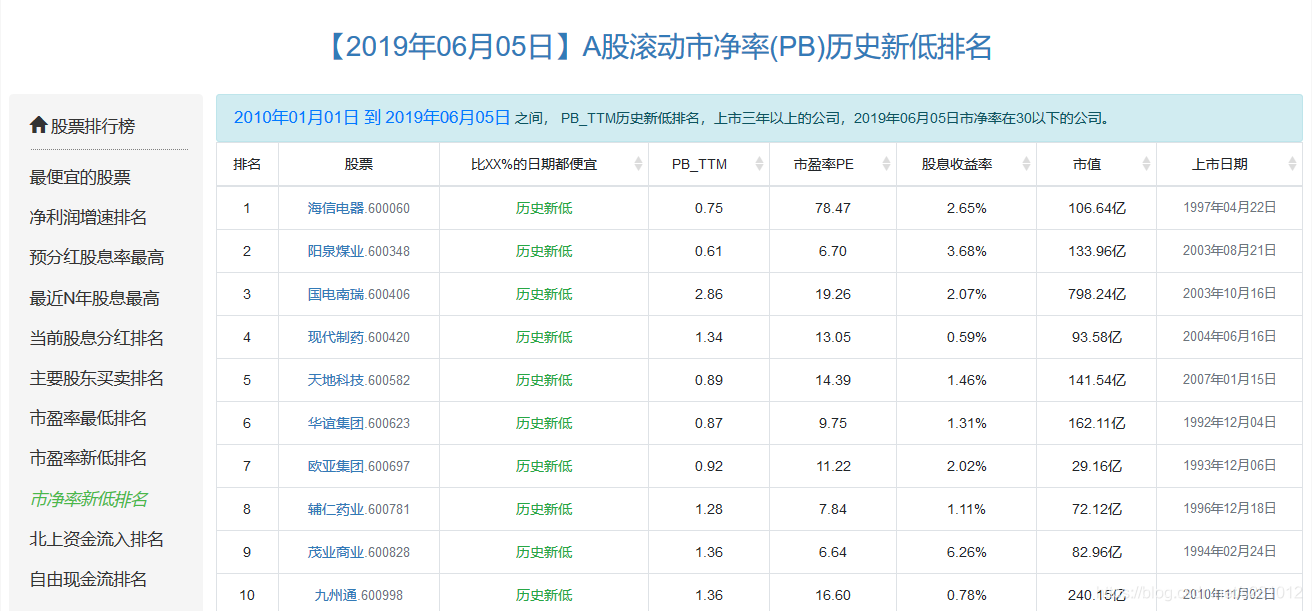The height and width of the screenshot is (611, 1312).
Task: Open 主要股东买卖排名 ranking
Action: (97, 378)
